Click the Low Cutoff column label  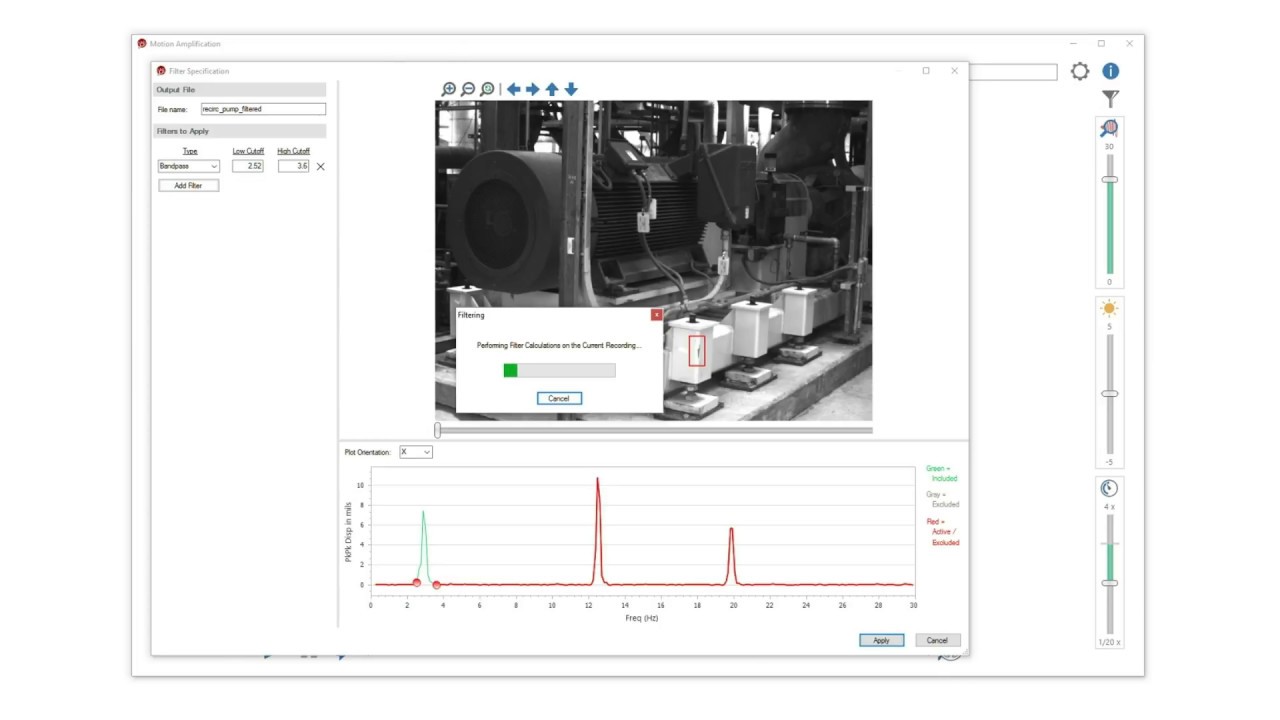tap(248, 151)
